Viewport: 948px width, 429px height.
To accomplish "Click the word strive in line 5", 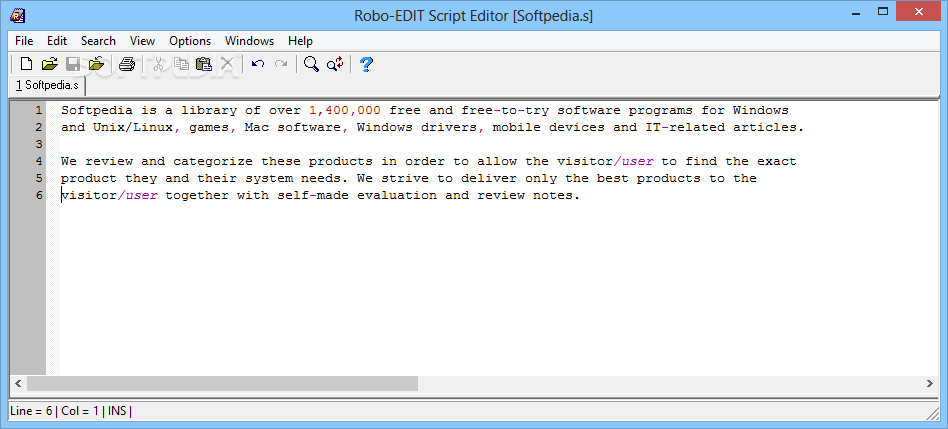I will (x=405, y=178).
